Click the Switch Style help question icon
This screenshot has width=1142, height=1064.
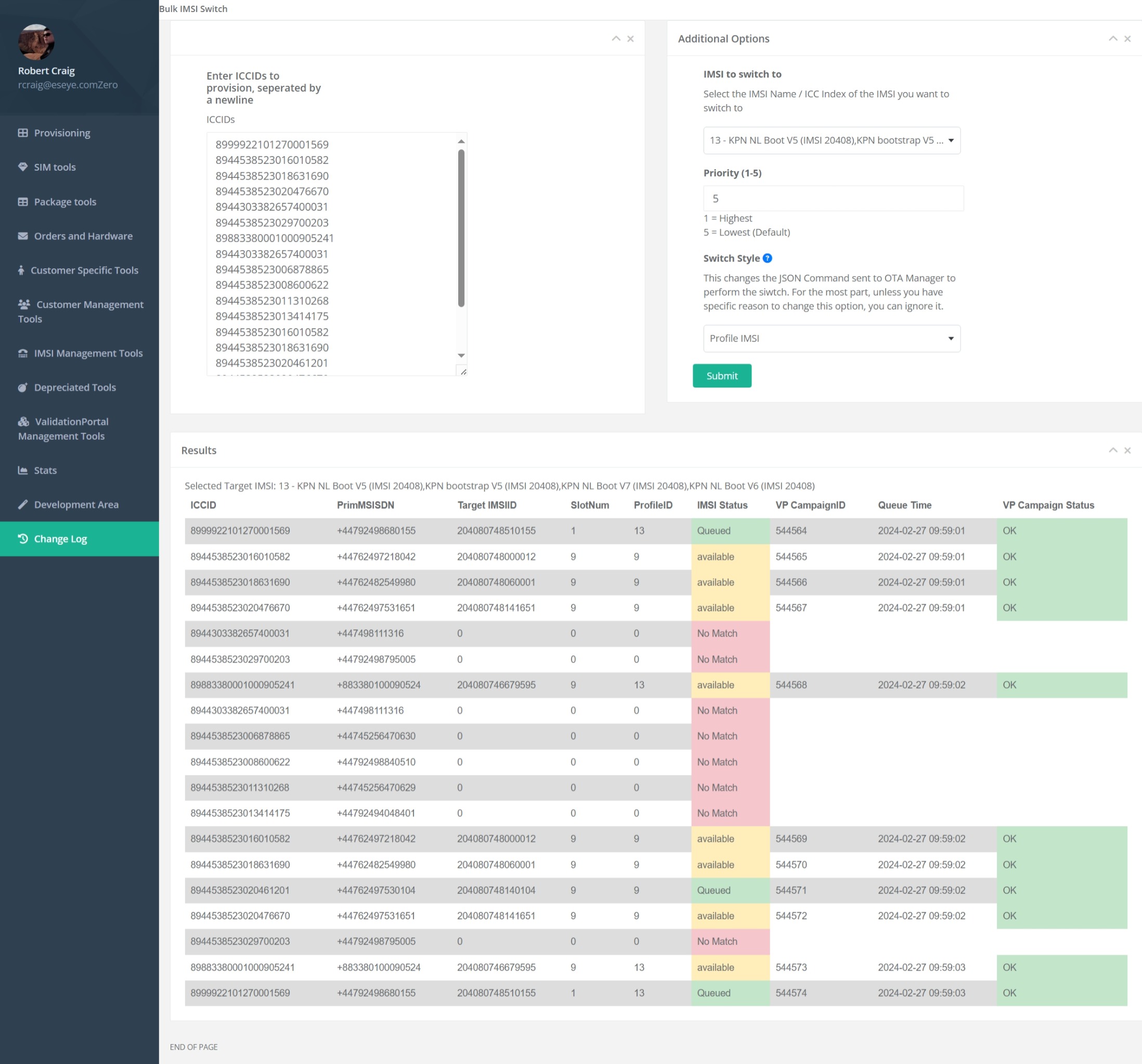coord(767,258)
